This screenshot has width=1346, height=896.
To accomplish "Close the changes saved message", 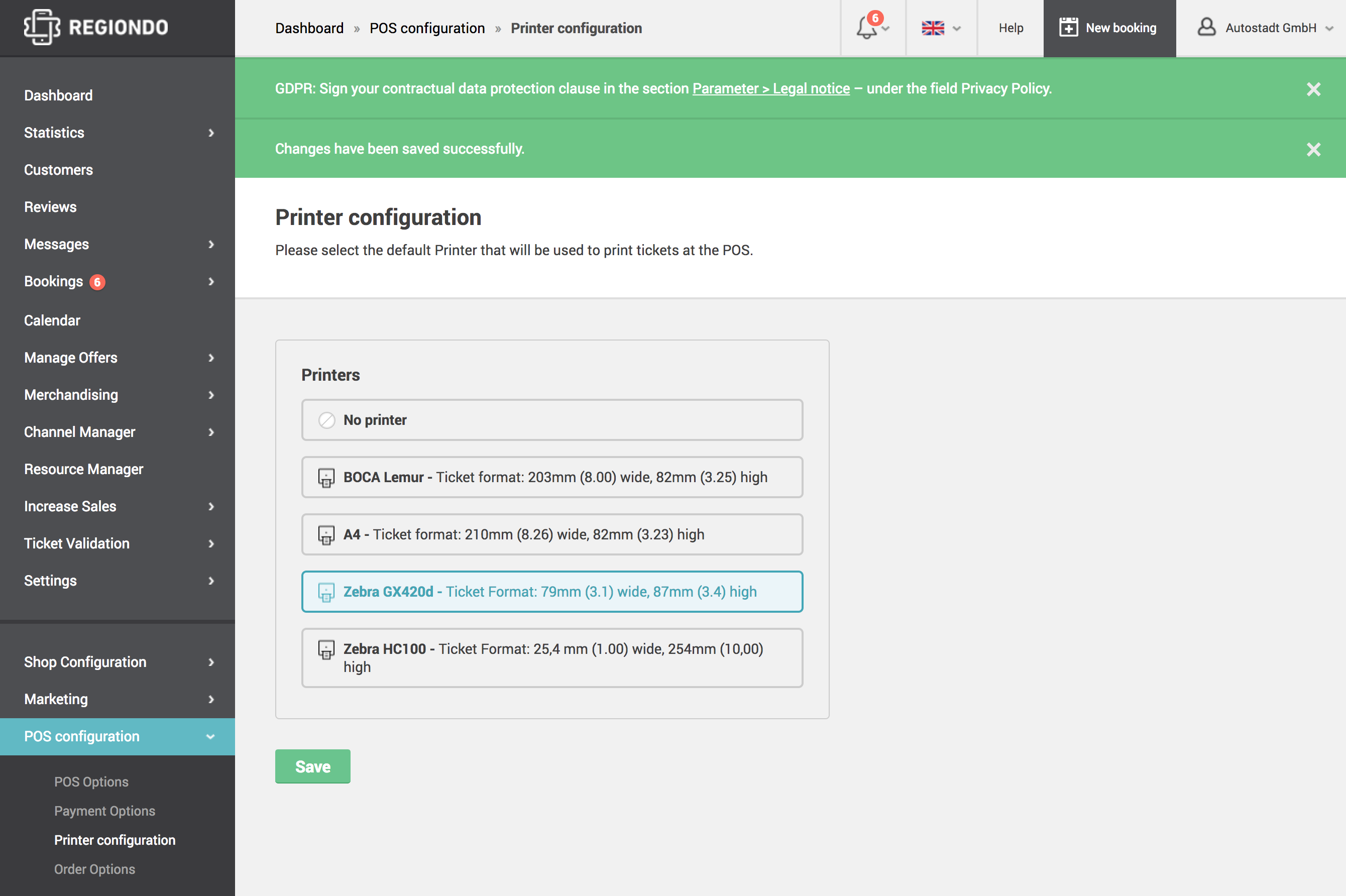I will [x=1313, y=149].
